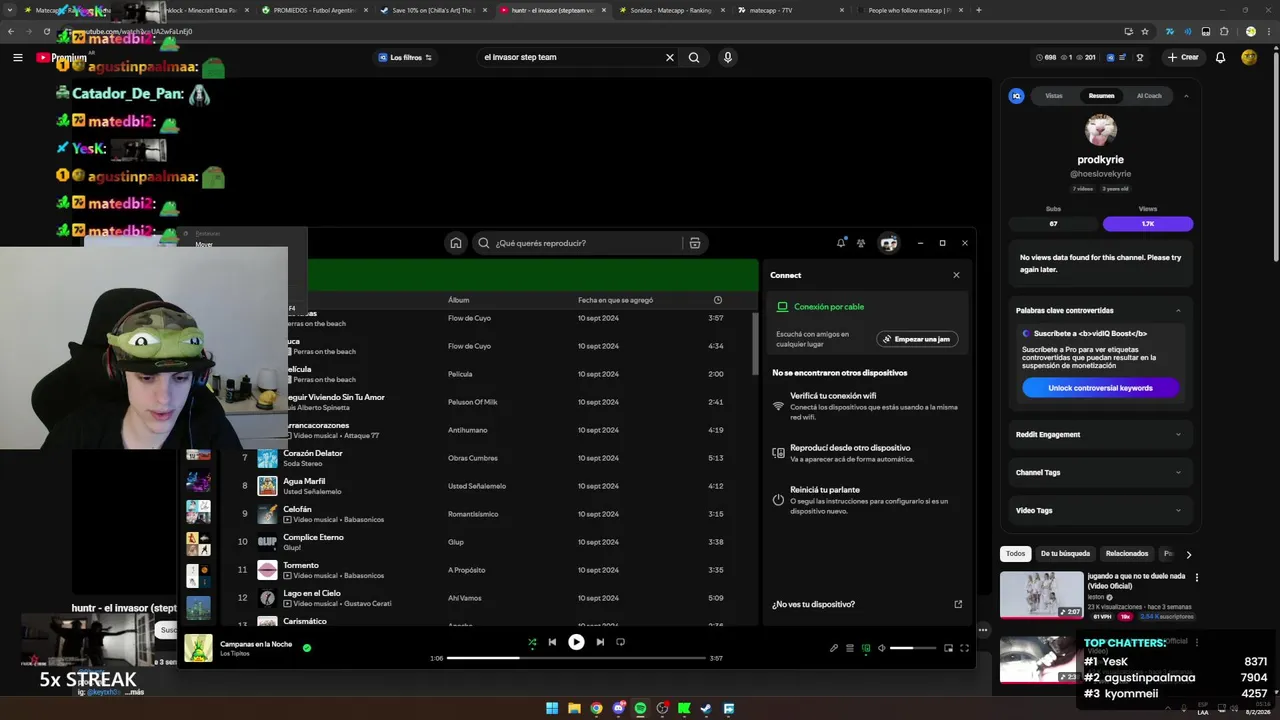Switch to the AI Coach tab
The width and height of the screenshot is (1280, 720).
click(x=1149, y=96)
